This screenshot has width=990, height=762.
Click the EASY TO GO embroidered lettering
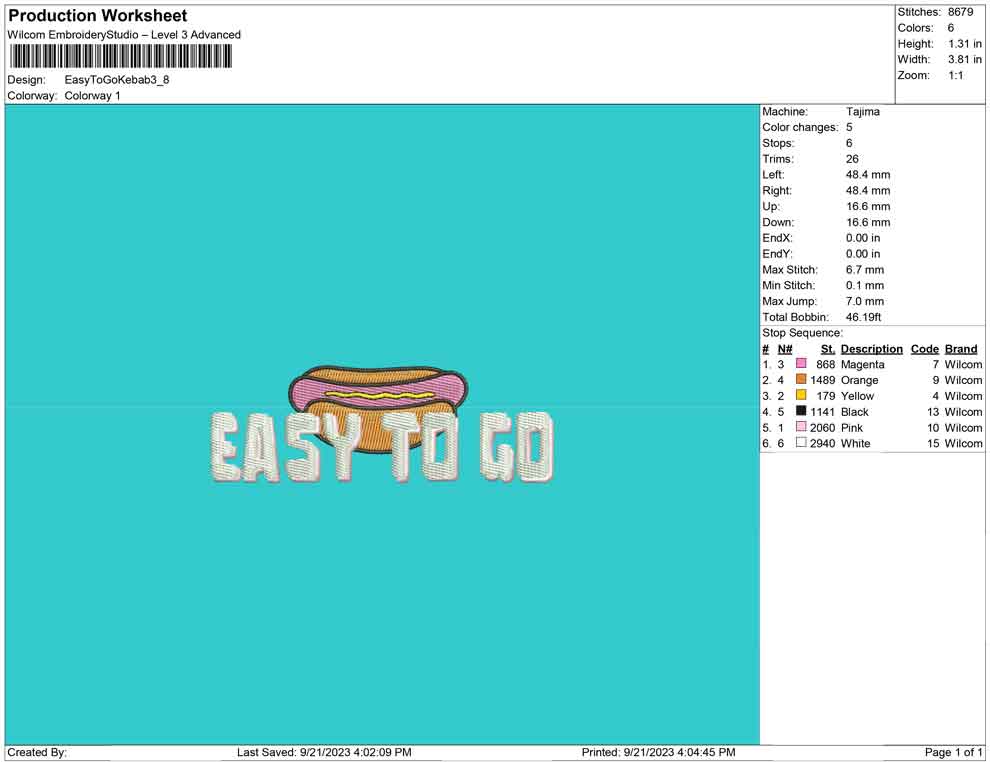[381, 446]
